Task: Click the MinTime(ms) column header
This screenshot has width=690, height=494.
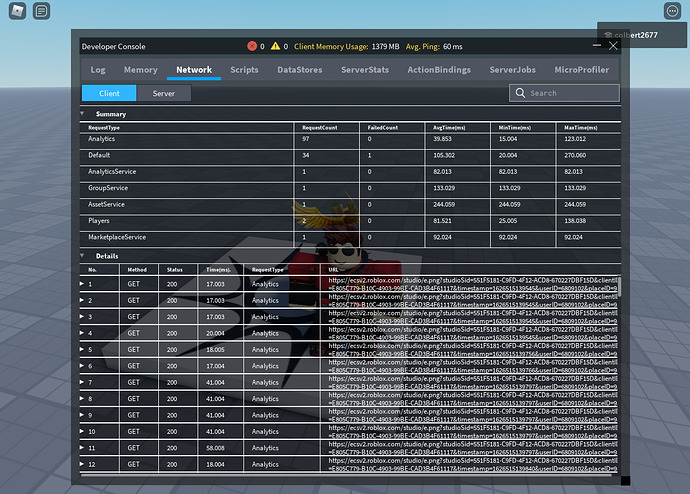Action: [514, 128]
